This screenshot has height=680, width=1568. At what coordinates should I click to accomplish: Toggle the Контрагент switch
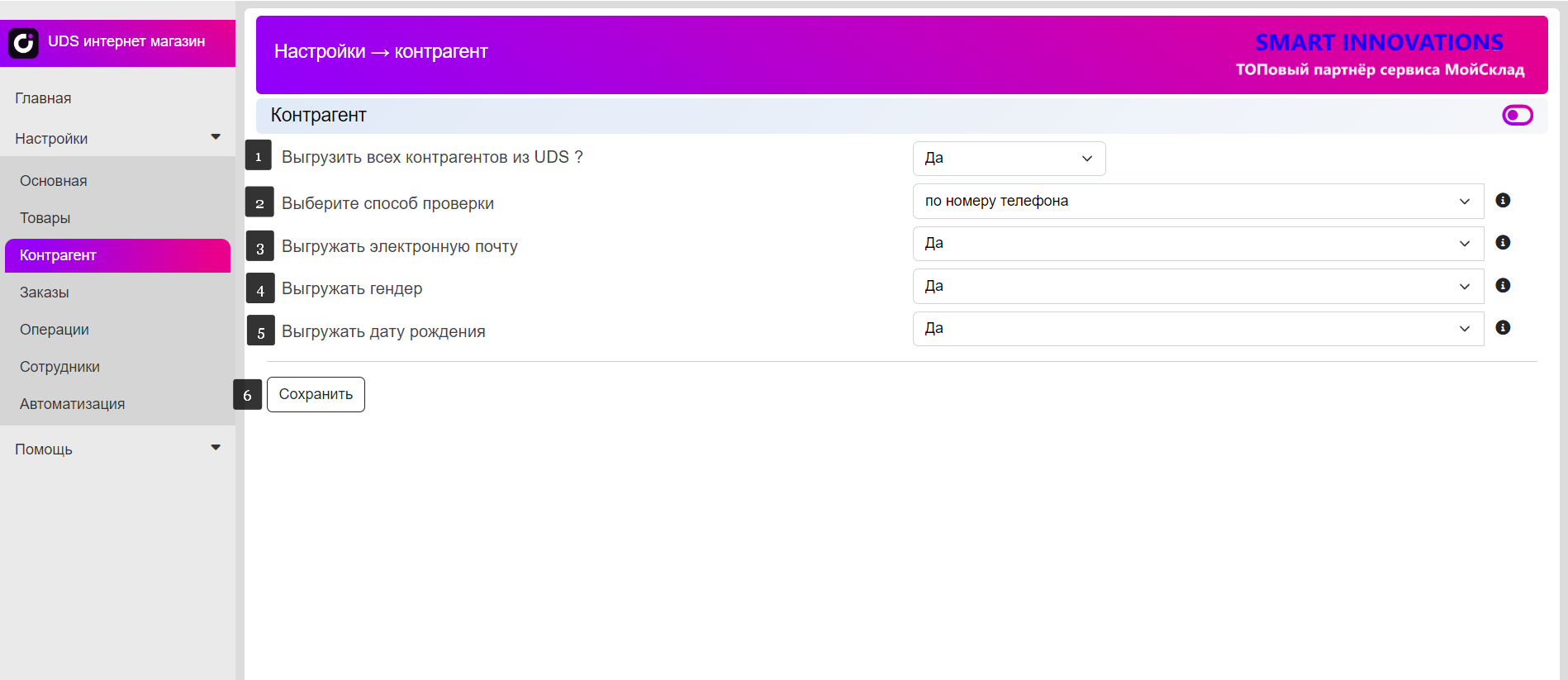point(1517,116)
